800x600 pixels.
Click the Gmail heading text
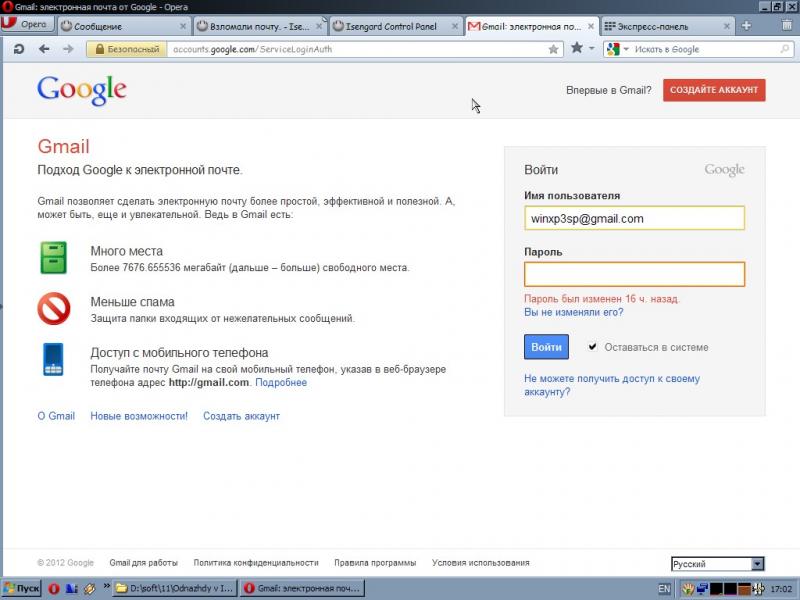point(64,147)
